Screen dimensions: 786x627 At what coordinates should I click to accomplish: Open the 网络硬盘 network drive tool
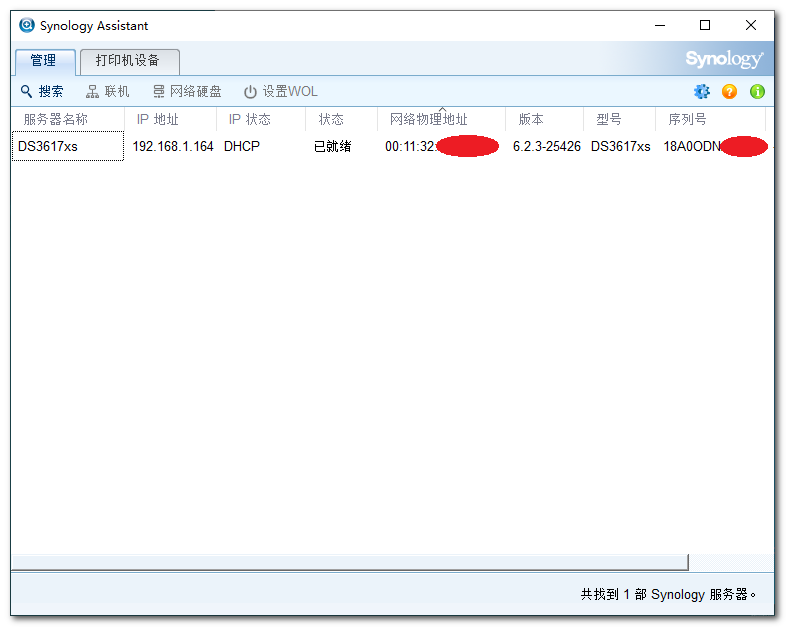point(187,91)
